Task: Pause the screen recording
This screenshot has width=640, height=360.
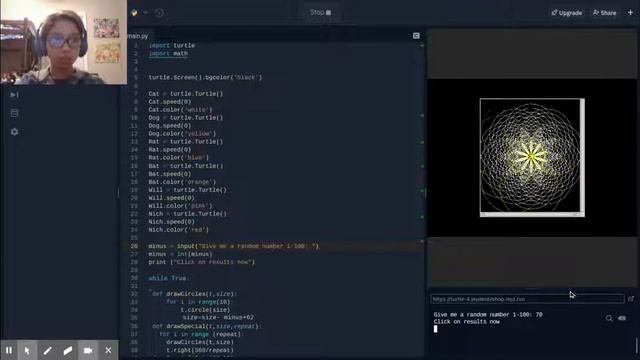Action: 9,350
